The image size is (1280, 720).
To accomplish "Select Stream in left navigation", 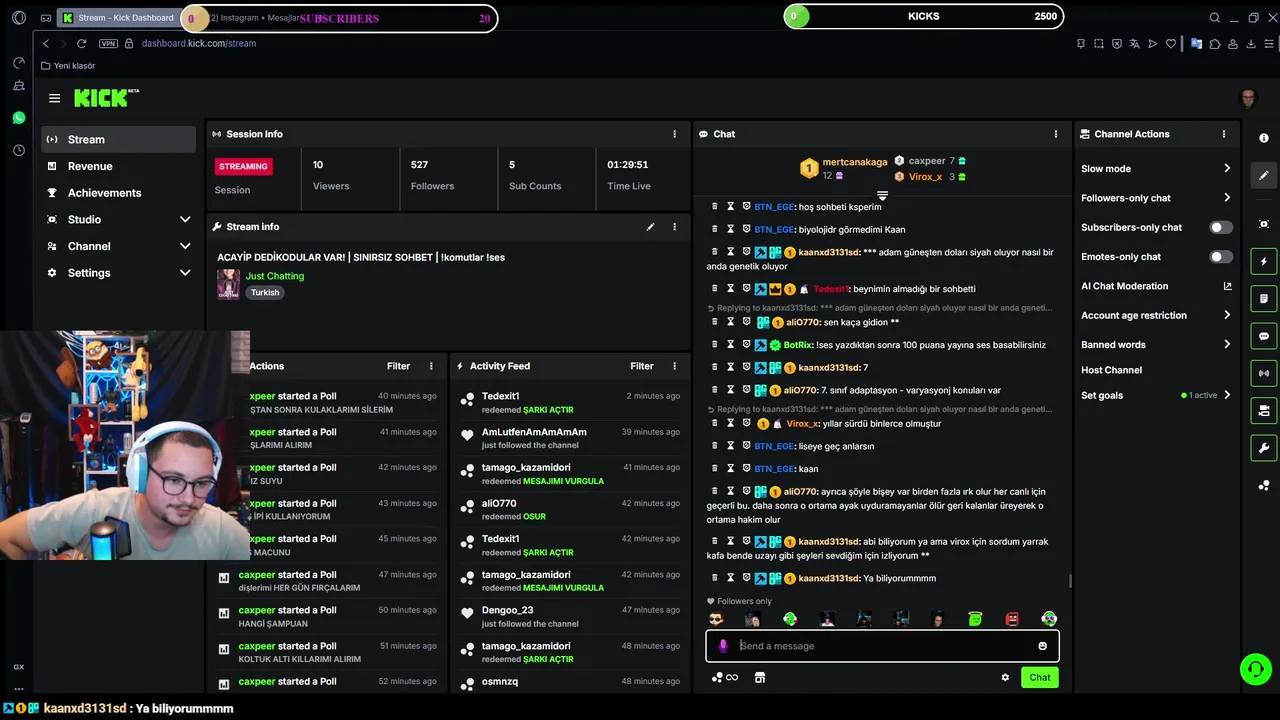I will pos(119,139).
